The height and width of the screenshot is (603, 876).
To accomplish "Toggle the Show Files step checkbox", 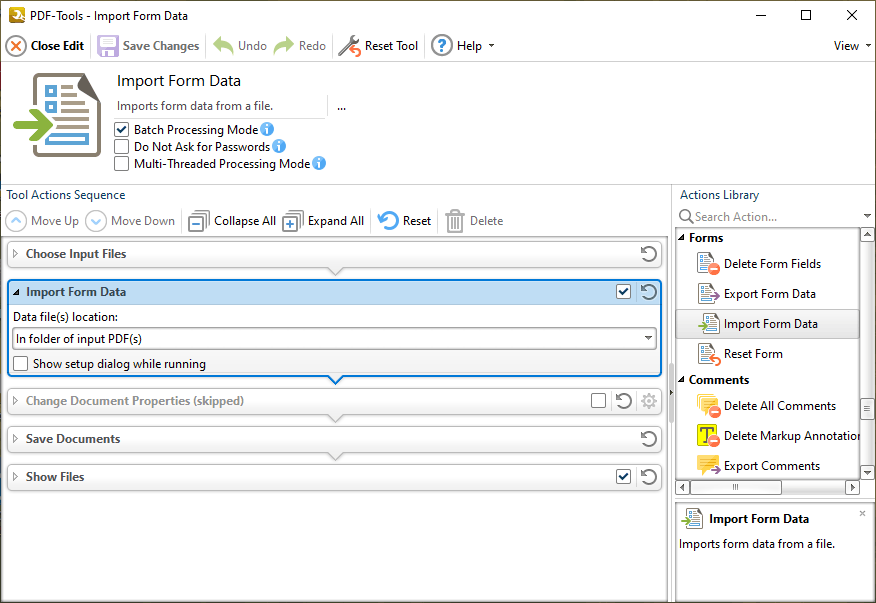I will [623, 477].
